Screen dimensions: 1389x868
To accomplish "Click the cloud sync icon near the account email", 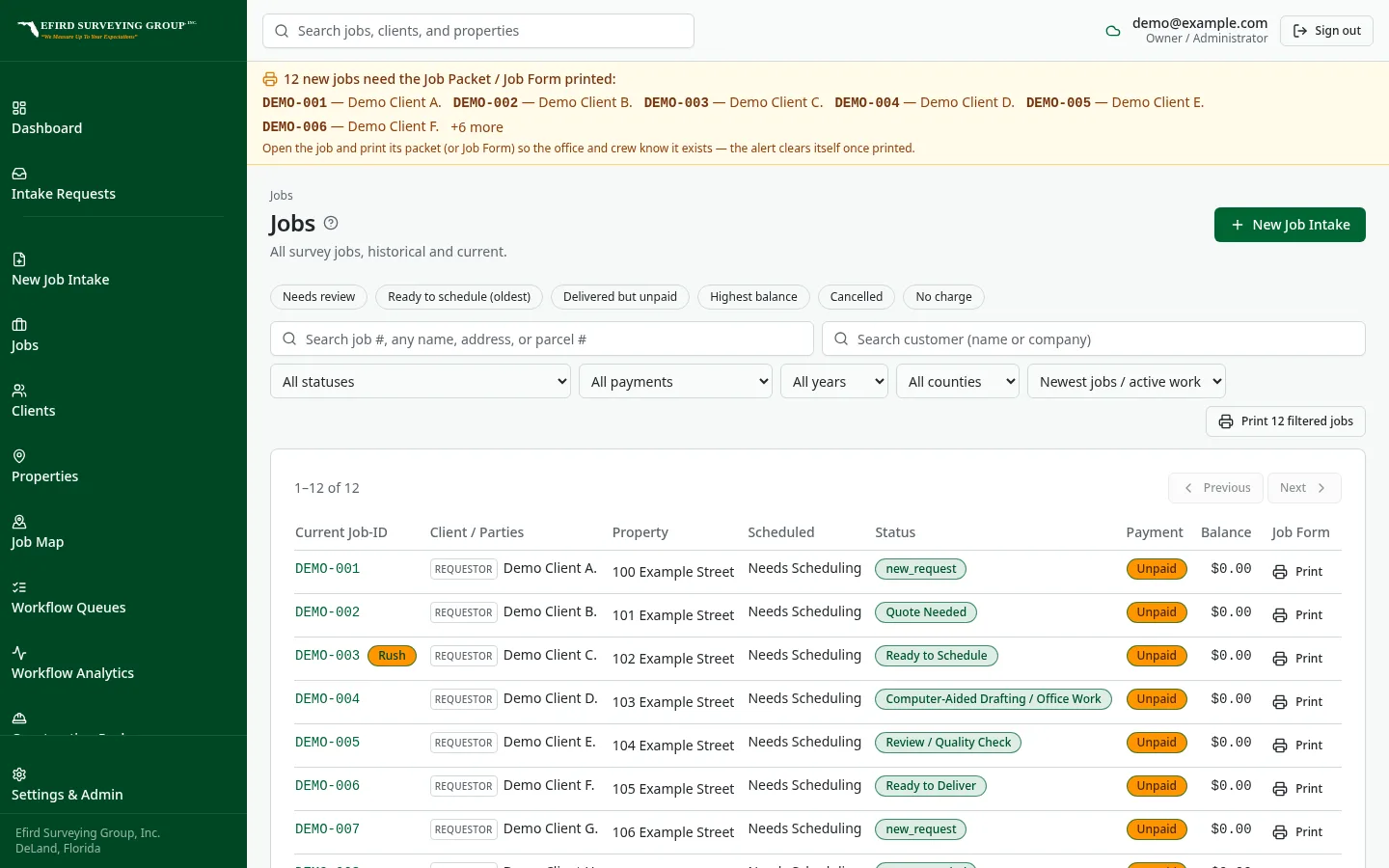I will pos(1113,31).
